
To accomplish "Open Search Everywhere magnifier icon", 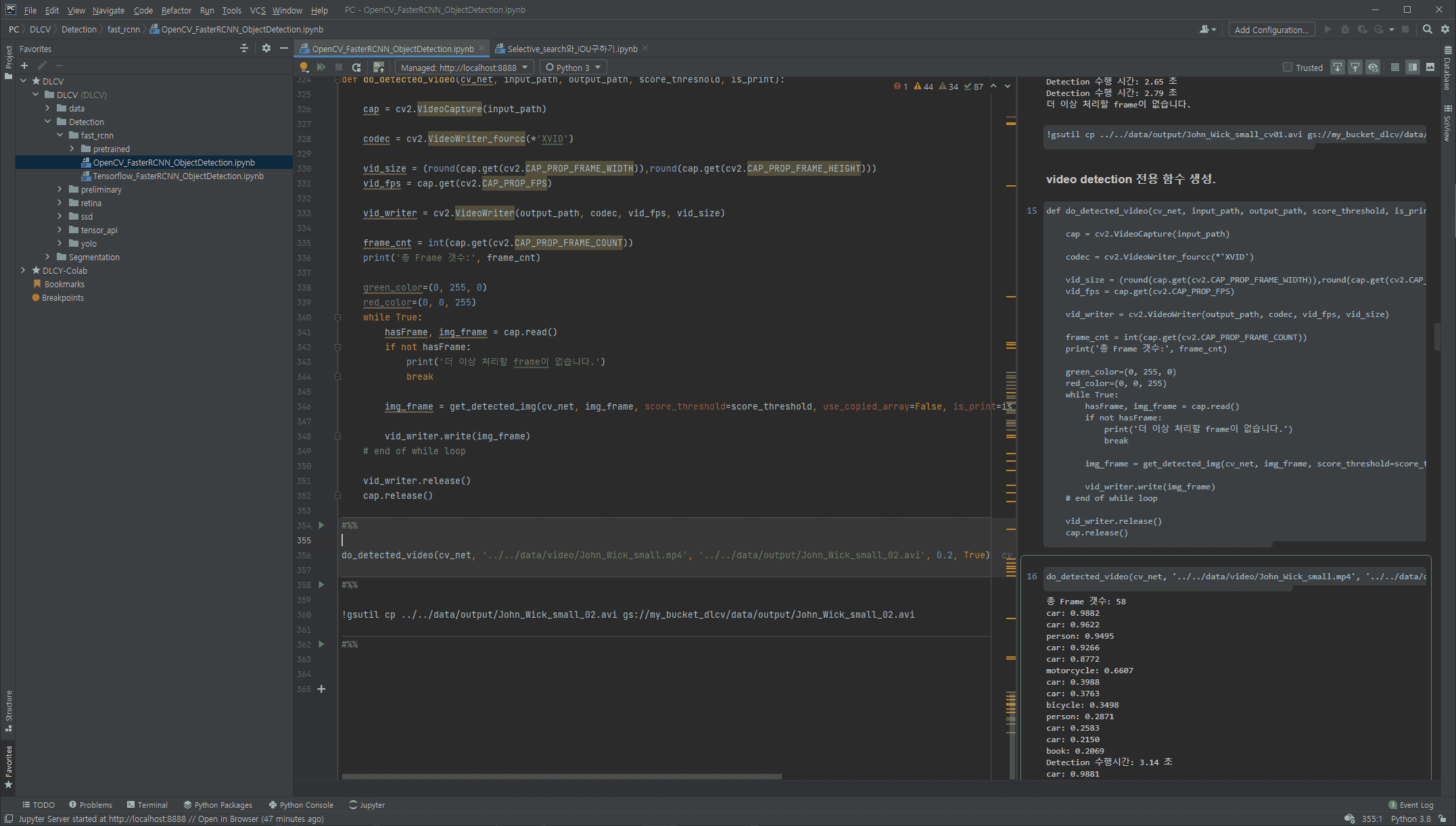I will pos(1427,29).
